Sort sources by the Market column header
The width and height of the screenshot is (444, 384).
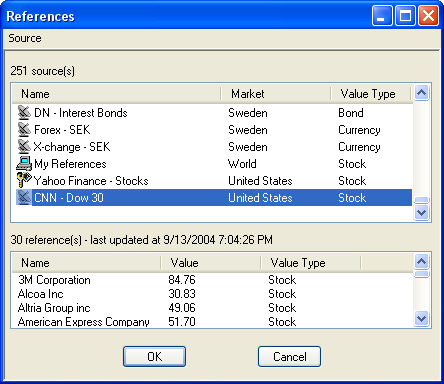pos(276,94)
